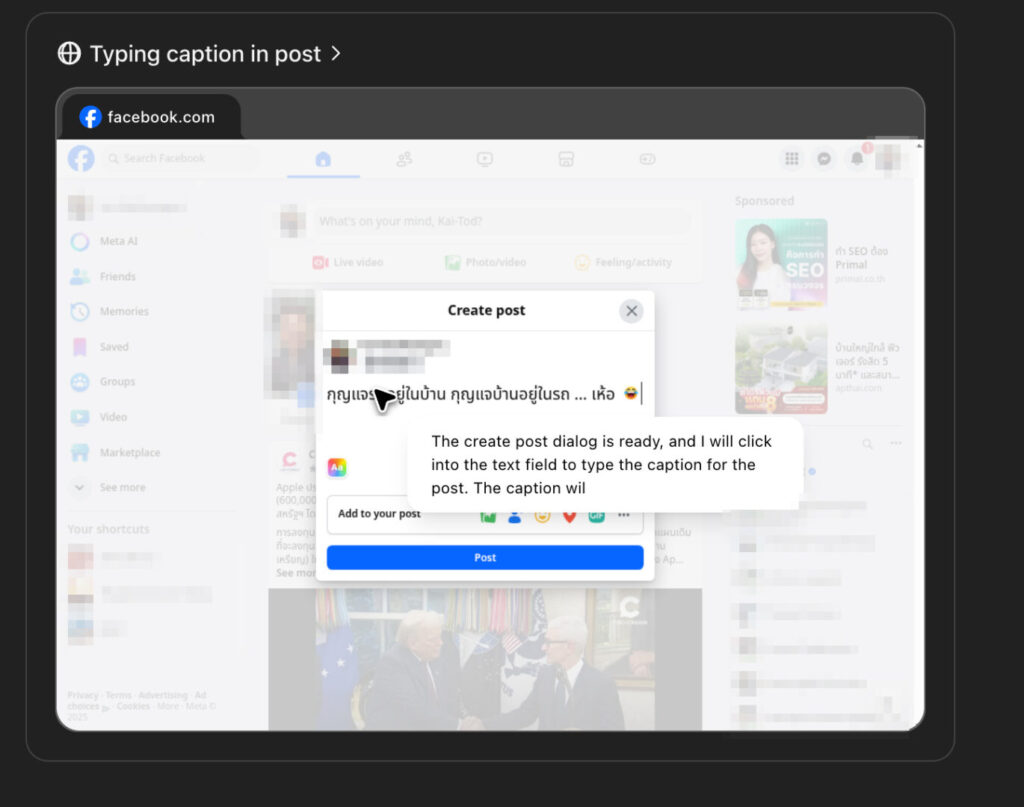This screenshot has height=807, width=1024.
Task: Open the Privacy footer link
Action: 83,695
